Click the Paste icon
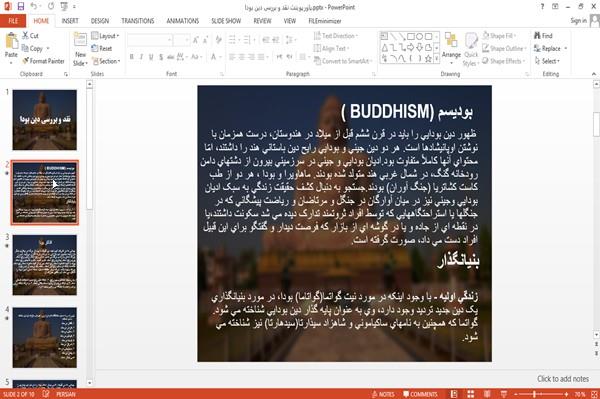600x399 pixels. click(11, 46)
